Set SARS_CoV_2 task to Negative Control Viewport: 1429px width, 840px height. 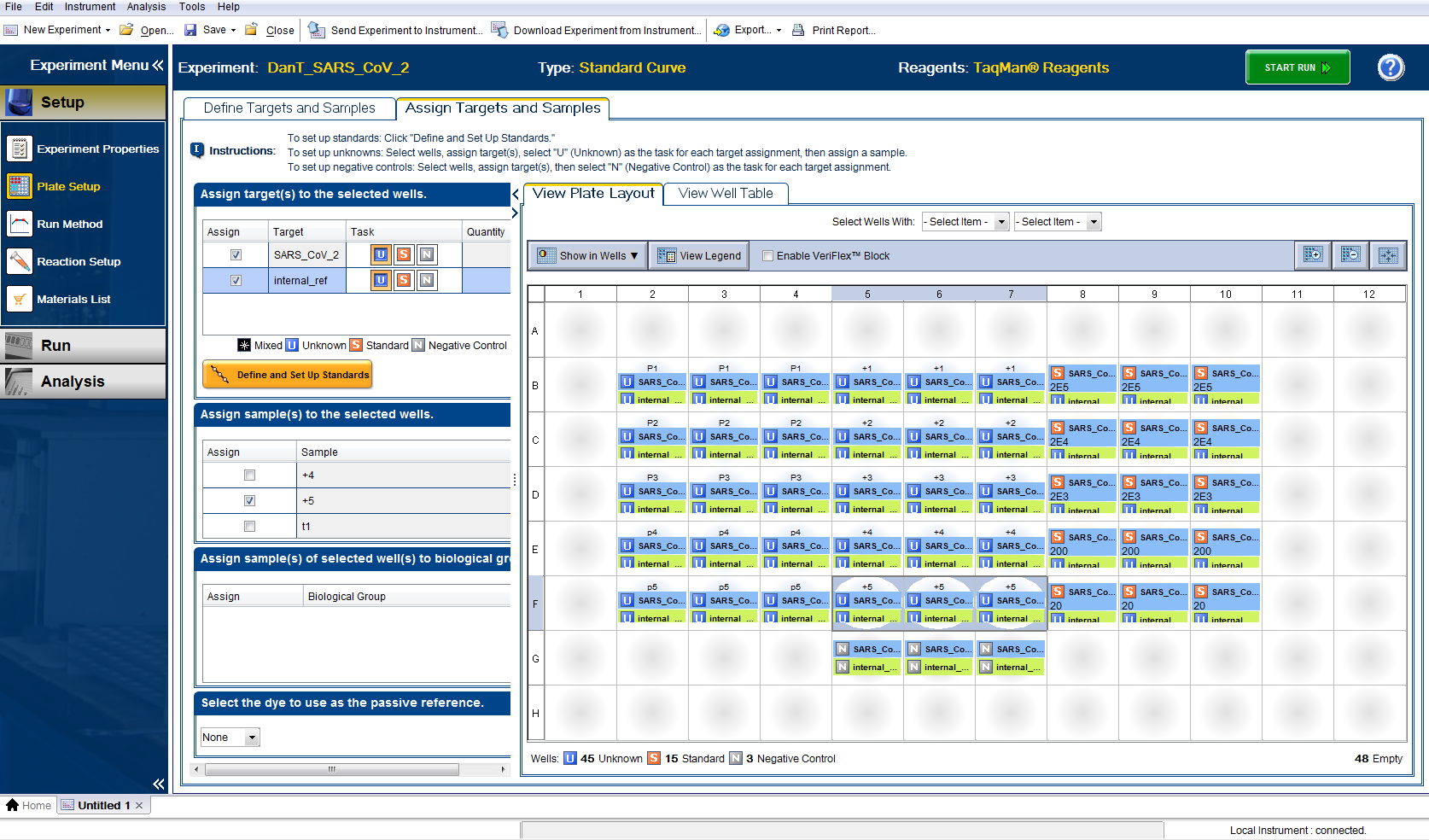[x=427, y=254]
